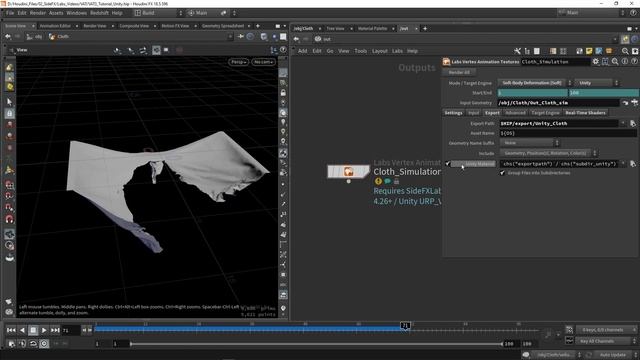Click the Cloth node in path bar
The image size is (640, 360).
(59, 36)
